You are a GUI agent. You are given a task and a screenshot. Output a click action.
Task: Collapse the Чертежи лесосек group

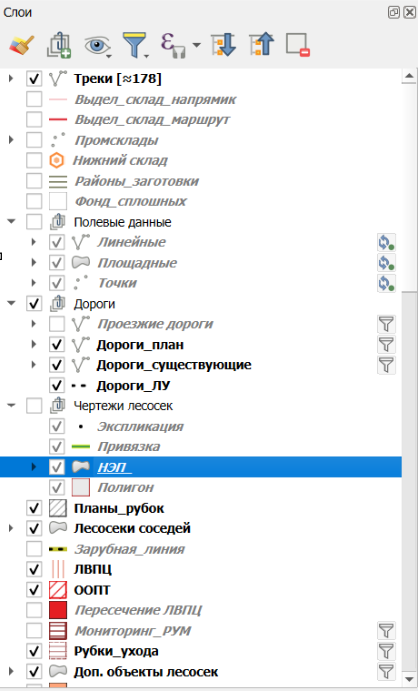pyautogui.click(x=11, y=405)
